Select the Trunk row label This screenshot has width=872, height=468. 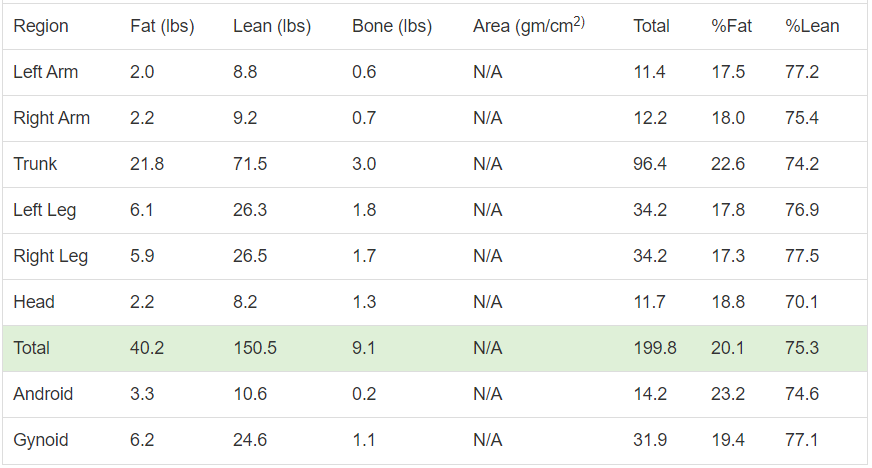[x=35, y=164]
